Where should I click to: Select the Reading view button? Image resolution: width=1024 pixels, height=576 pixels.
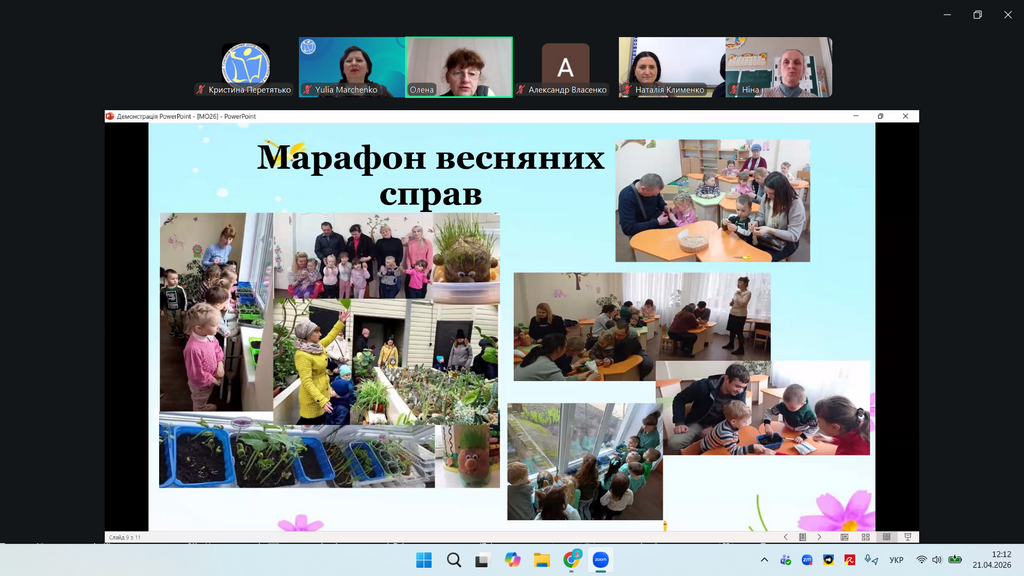888,537
